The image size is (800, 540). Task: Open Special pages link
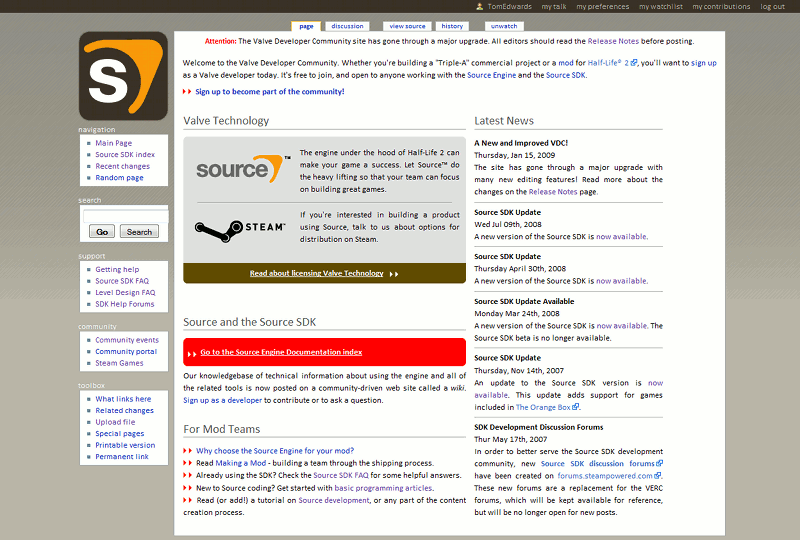(x=119, y=433)
